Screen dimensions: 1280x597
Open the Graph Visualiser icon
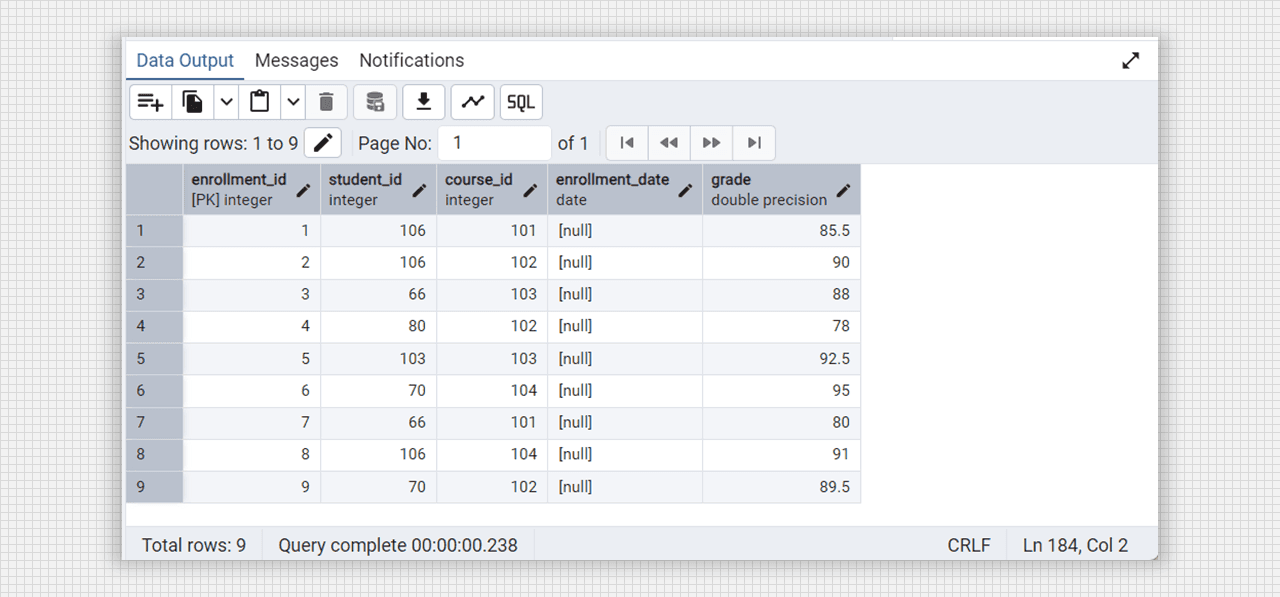tap(473, 102)
